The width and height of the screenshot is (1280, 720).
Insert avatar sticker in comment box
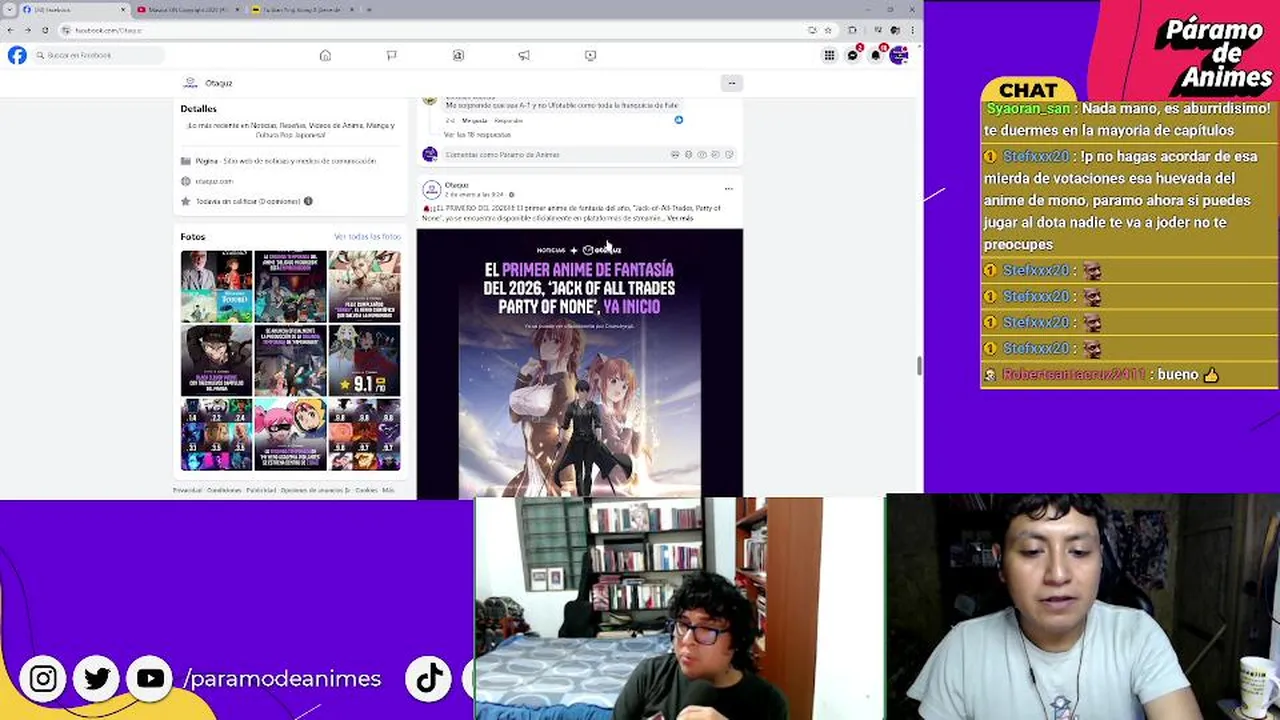[x=675, y=154]
